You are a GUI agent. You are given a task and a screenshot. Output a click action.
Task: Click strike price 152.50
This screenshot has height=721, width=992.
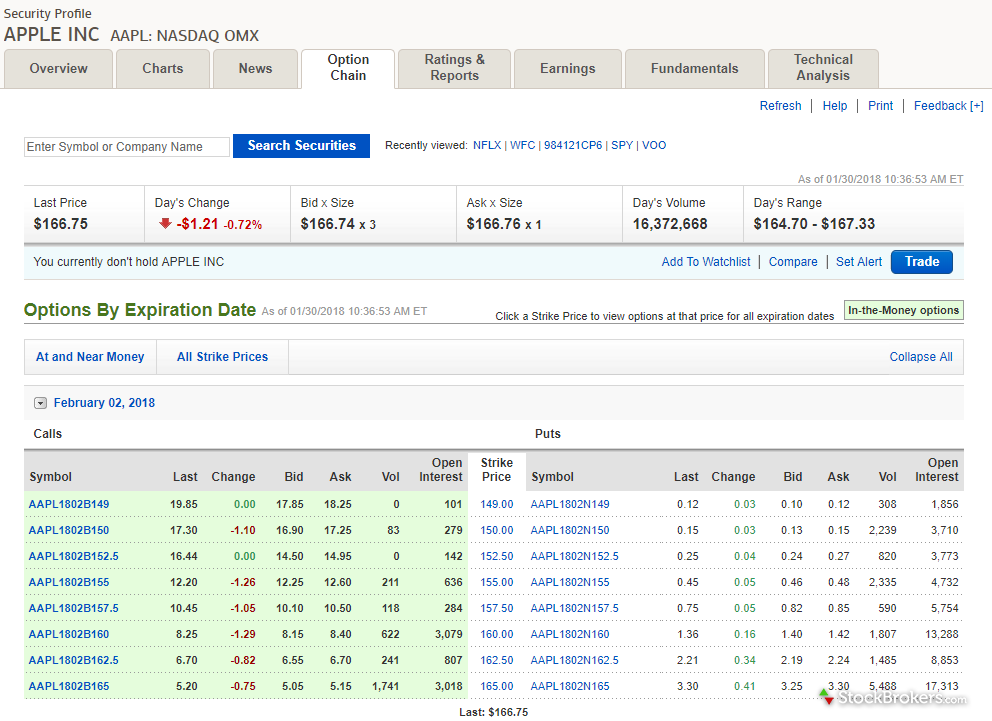tap(497, 556)
